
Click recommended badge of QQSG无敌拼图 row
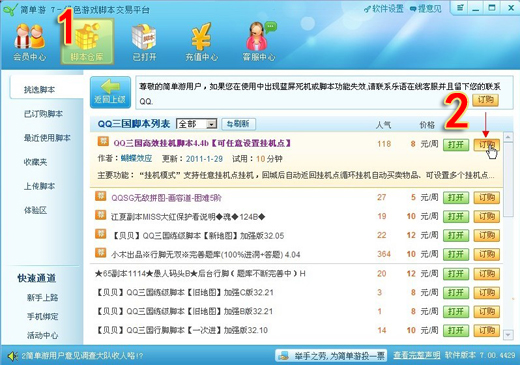tap(101, 196)
